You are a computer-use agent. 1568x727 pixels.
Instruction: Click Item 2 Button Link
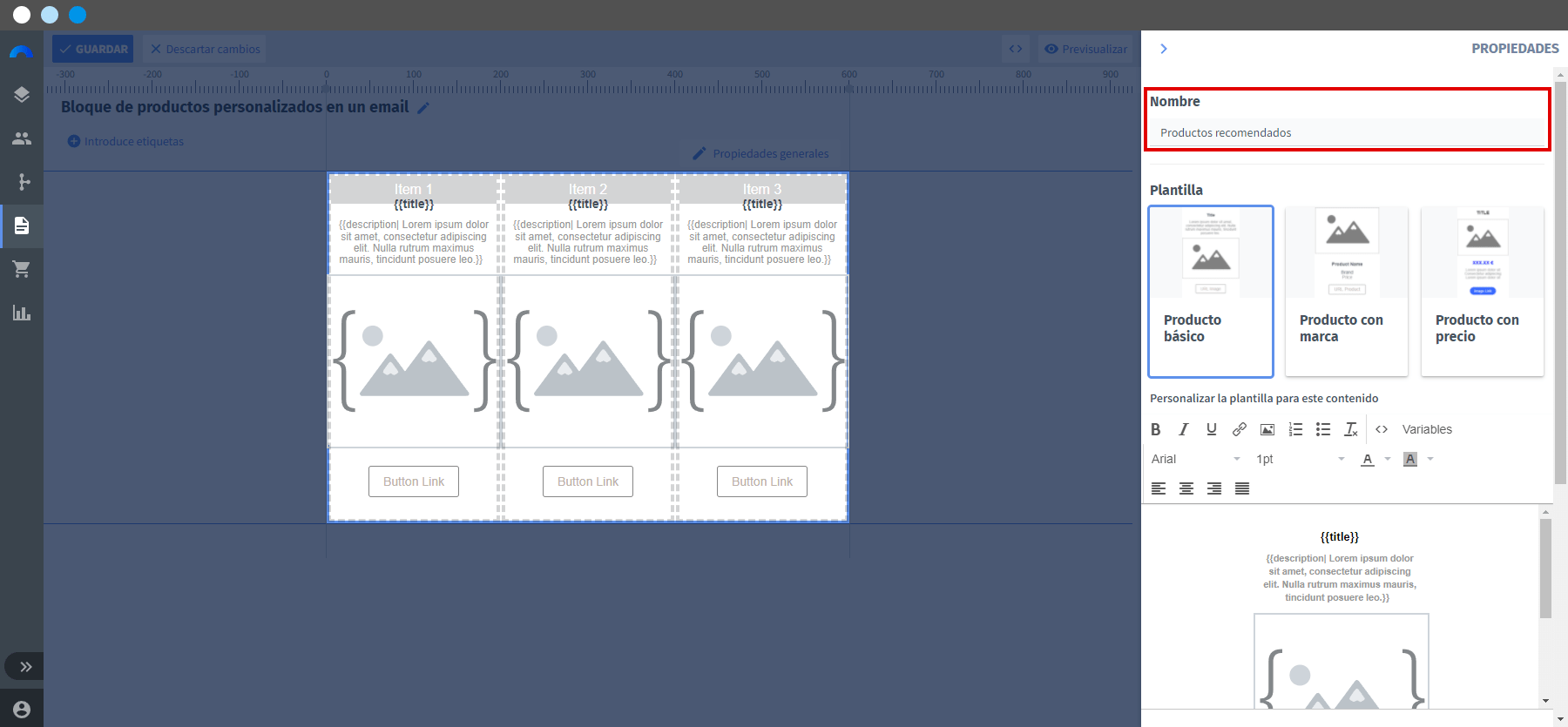(588, 481)
